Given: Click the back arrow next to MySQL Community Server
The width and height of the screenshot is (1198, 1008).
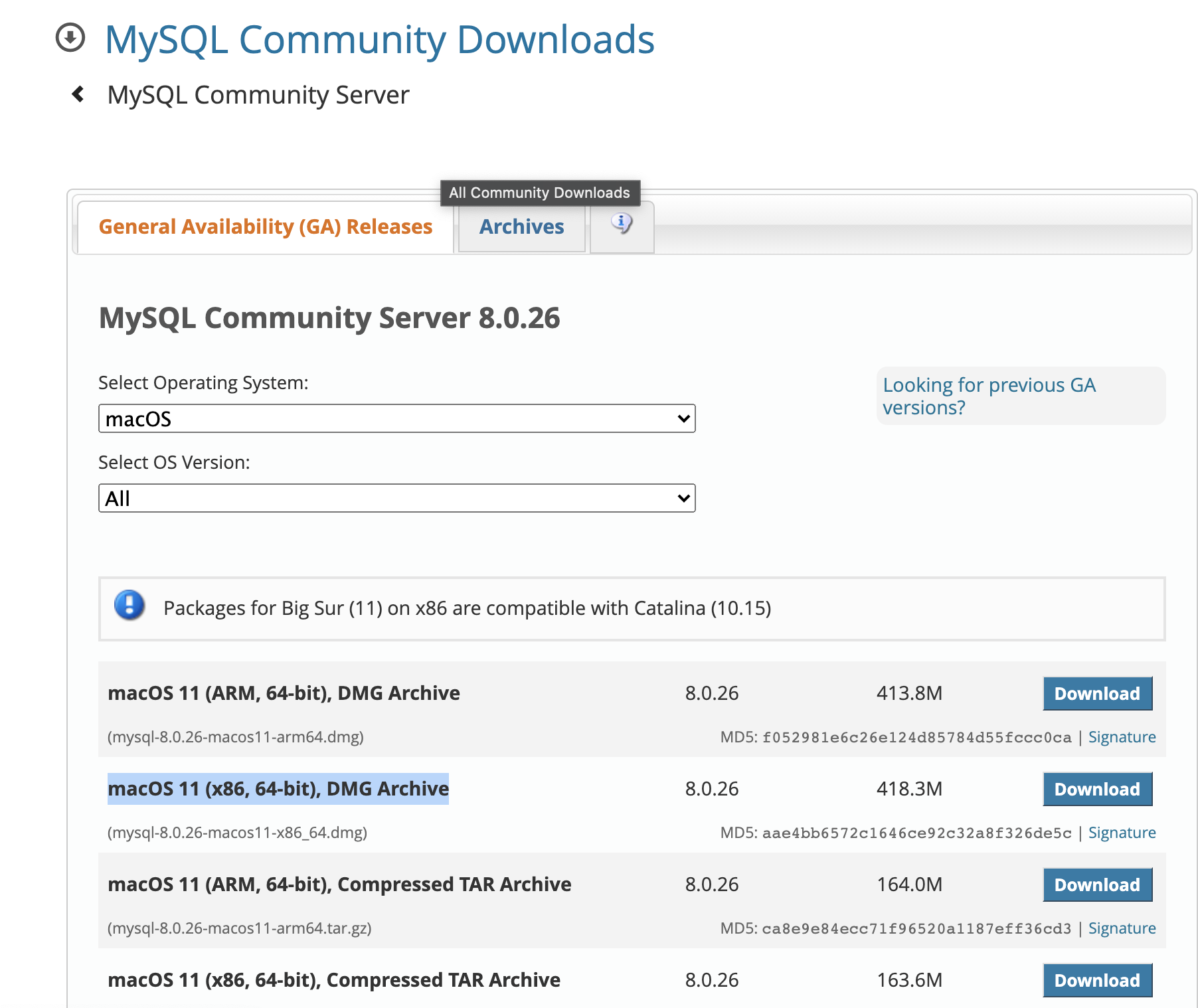Looking at the screenshot, I should (78, 94).
